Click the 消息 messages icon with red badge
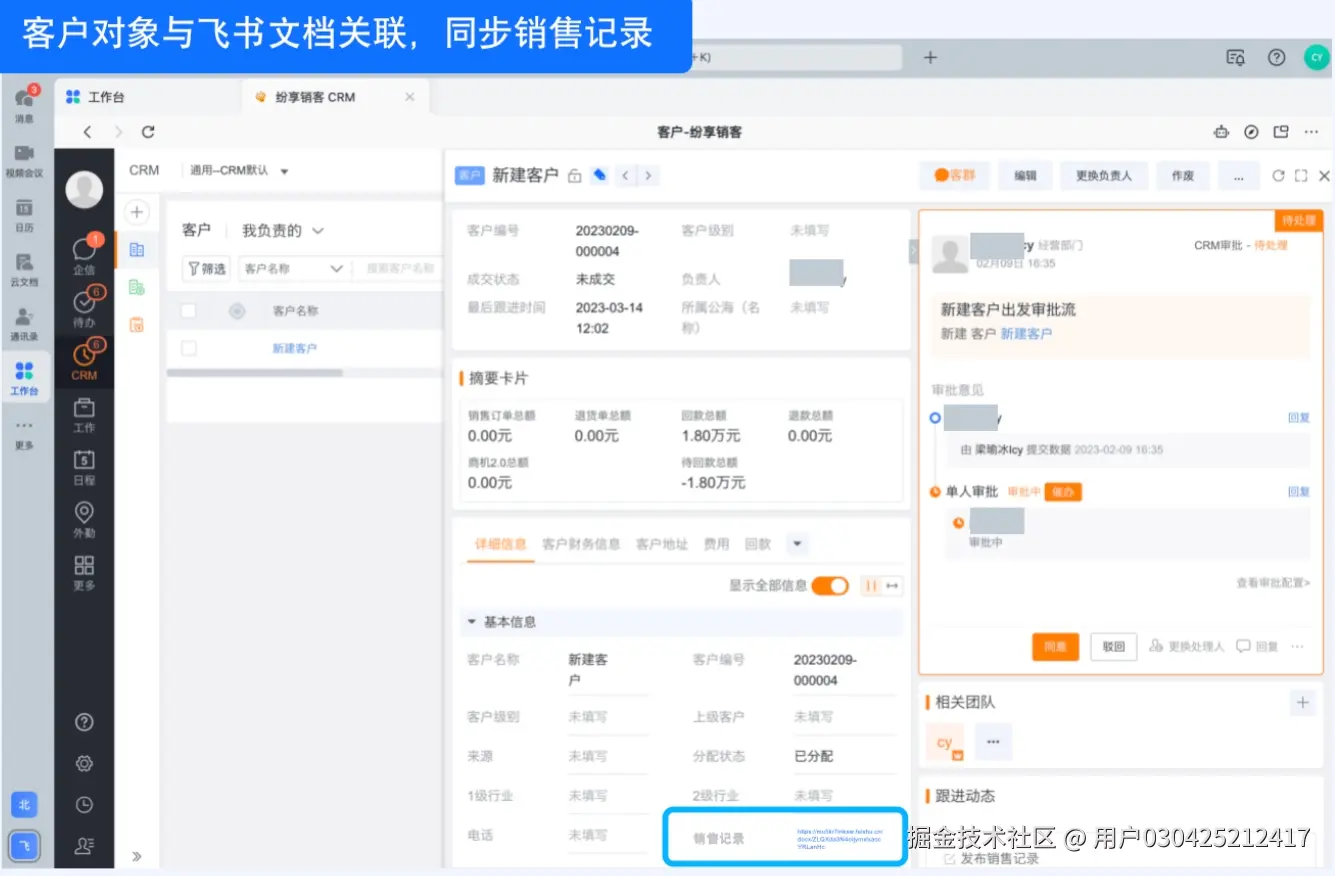 point(25,98)
